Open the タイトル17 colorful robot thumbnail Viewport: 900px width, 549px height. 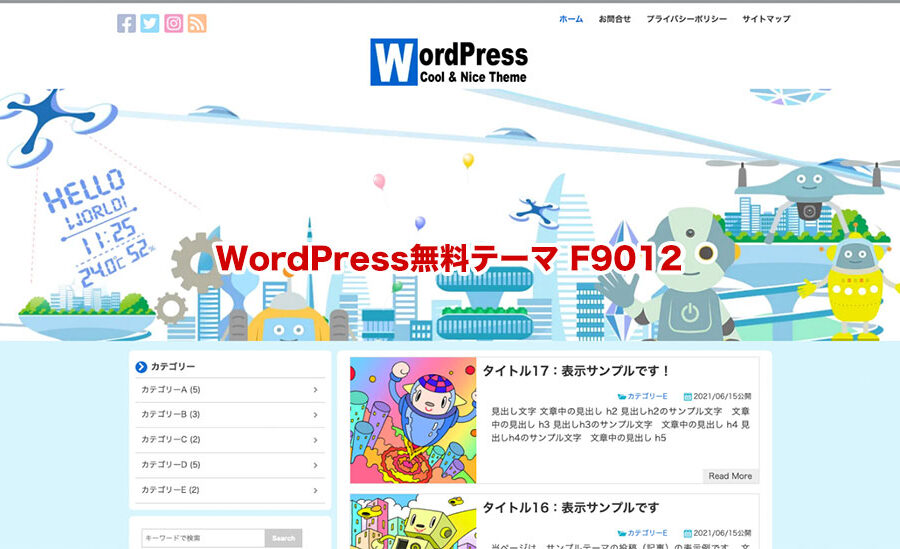point(413,420)
